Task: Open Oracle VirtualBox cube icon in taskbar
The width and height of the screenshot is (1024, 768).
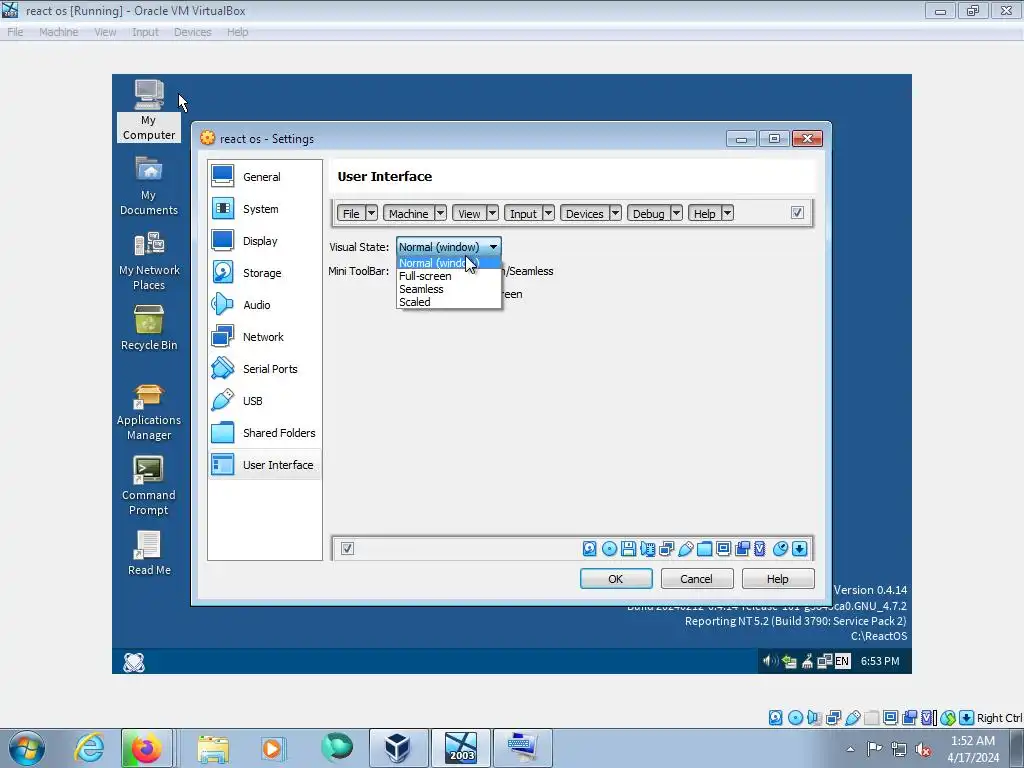Action: point(398,748)
